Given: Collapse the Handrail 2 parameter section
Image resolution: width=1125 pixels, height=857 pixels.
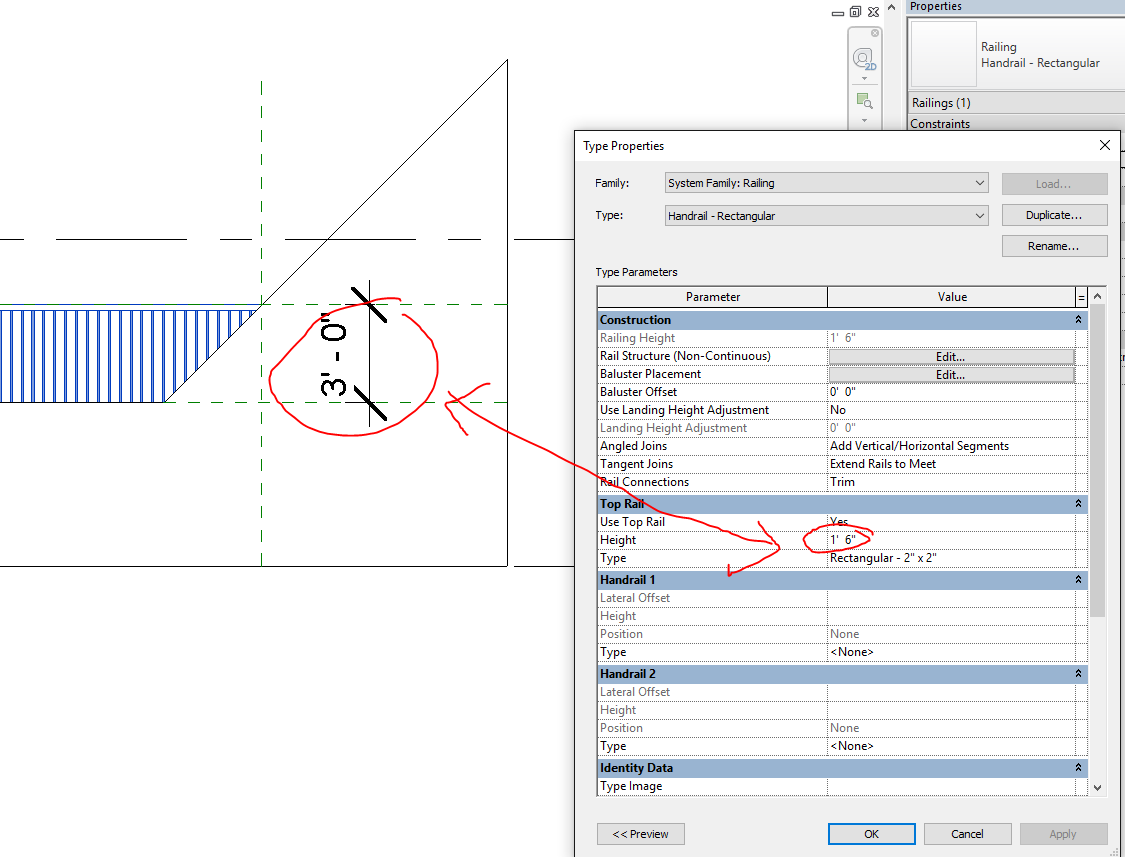Looking at the screenshot, I should tap(1078, 673).
